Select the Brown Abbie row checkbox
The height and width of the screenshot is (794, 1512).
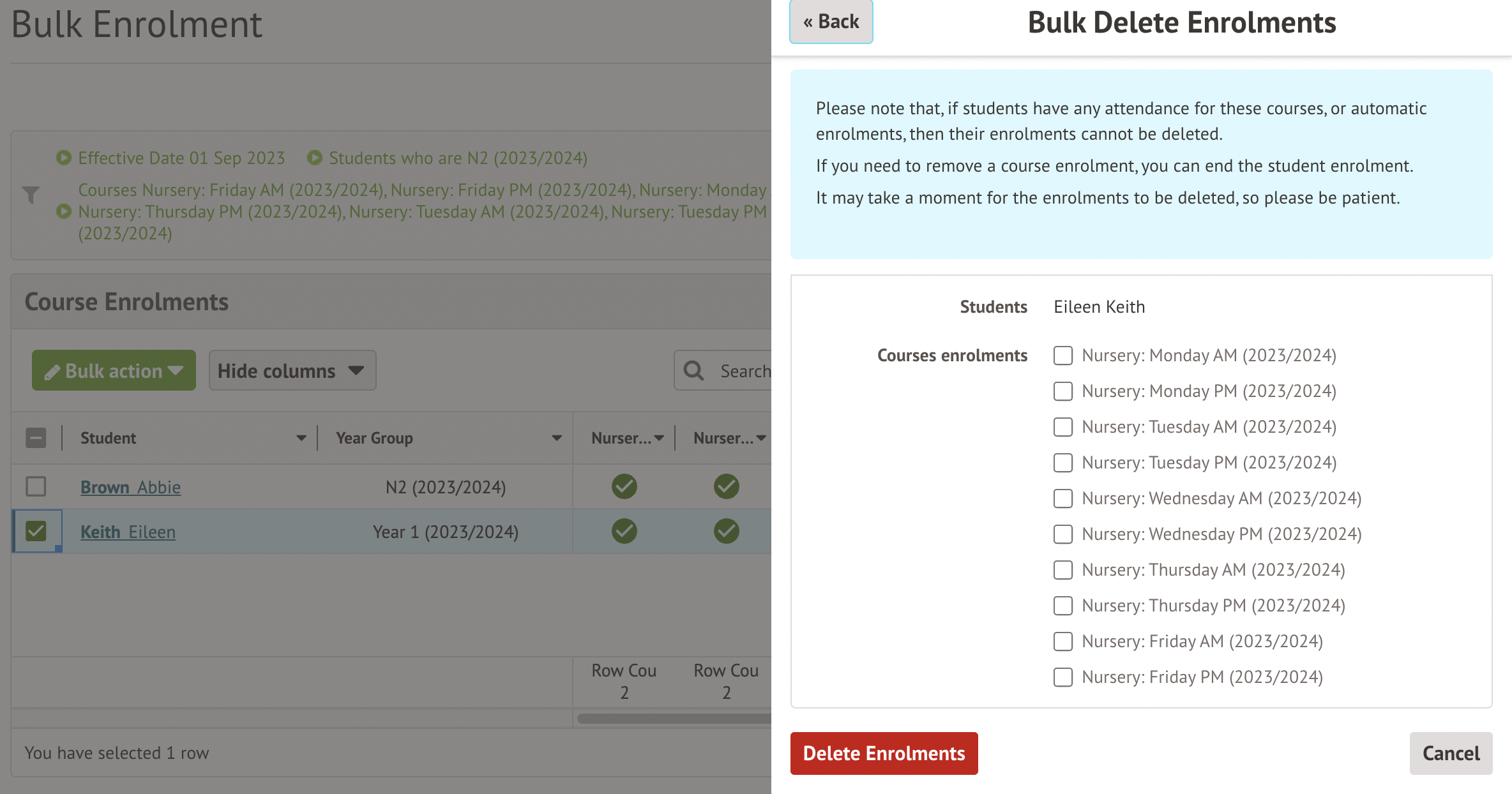pyautogui.click(x=36, y=486)
